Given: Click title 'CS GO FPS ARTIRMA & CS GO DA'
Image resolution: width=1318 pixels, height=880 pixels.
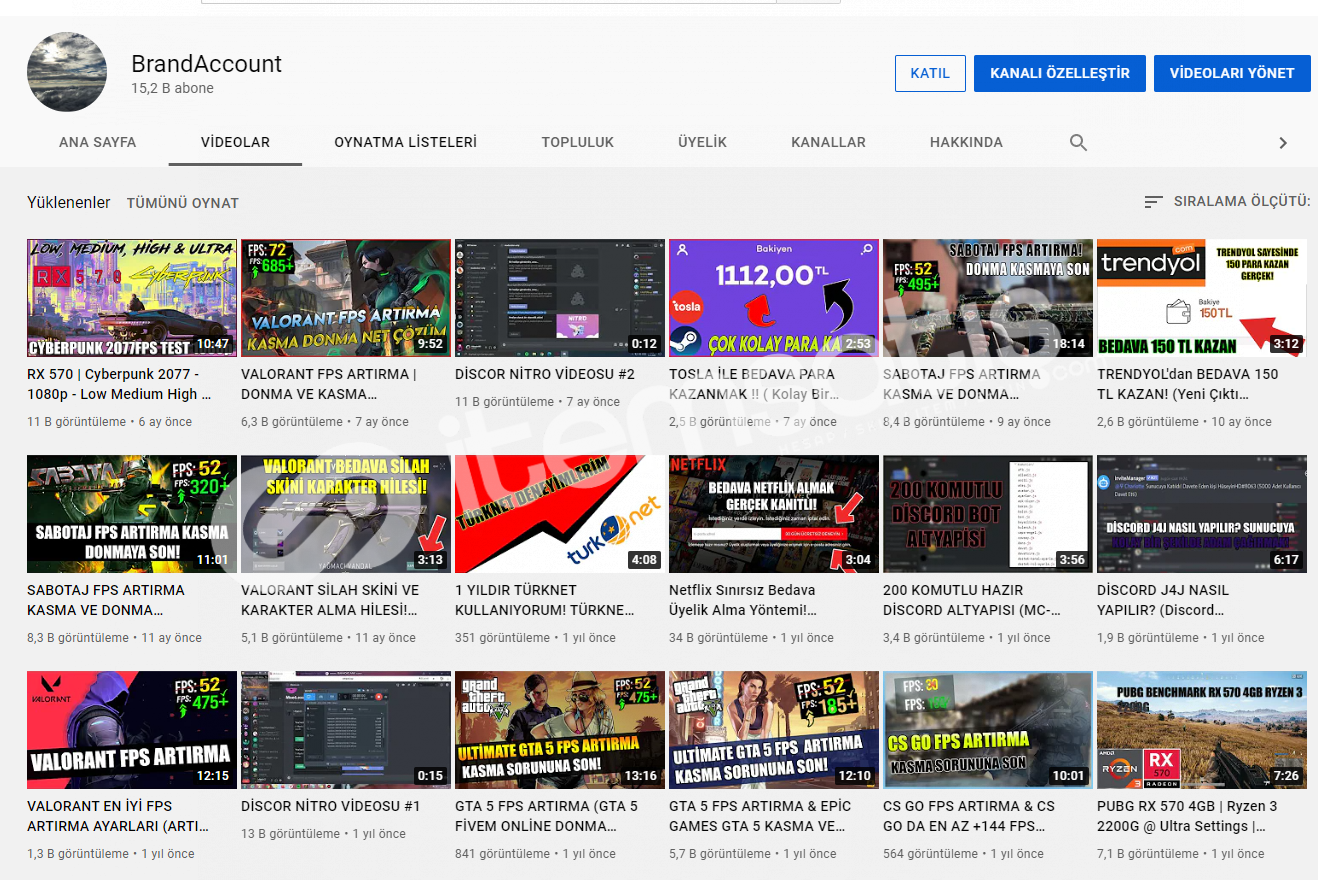Looking at the screenshot, I should [969, 816].
